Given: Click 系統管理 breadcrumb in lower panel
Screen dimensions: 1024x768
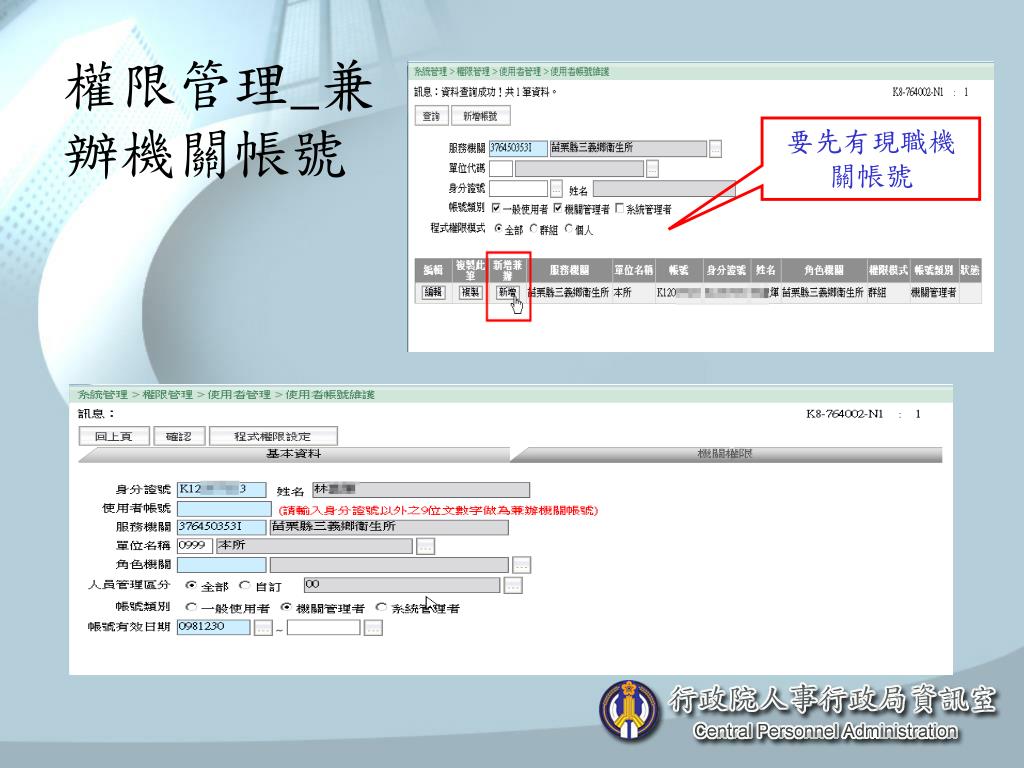Looking at the screenshot, I should (103, 394).
